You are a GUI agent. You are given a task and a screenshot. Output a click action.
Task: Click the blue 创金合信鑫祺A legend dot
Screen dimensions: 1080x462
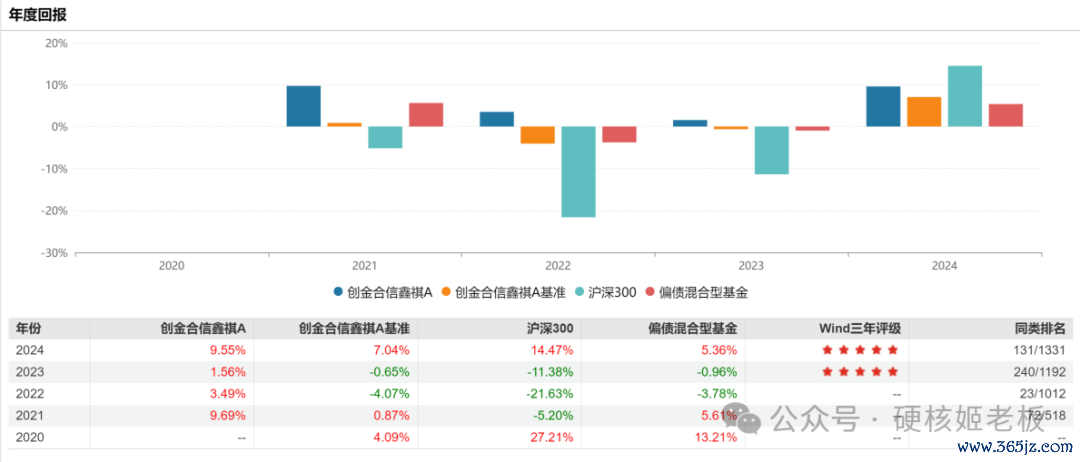[x=339, y=293]
